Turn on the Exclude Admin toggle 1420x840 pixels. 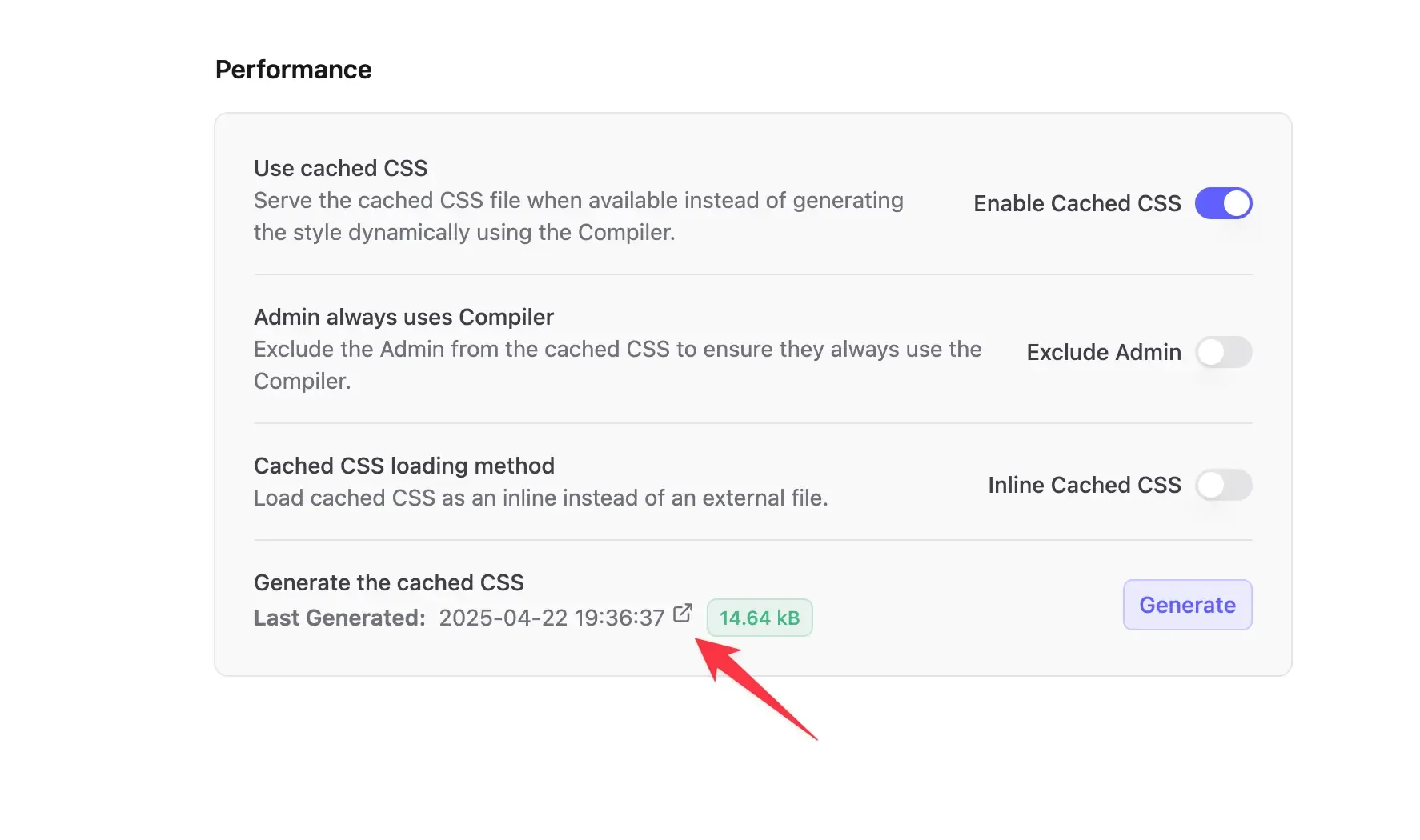1224,352
